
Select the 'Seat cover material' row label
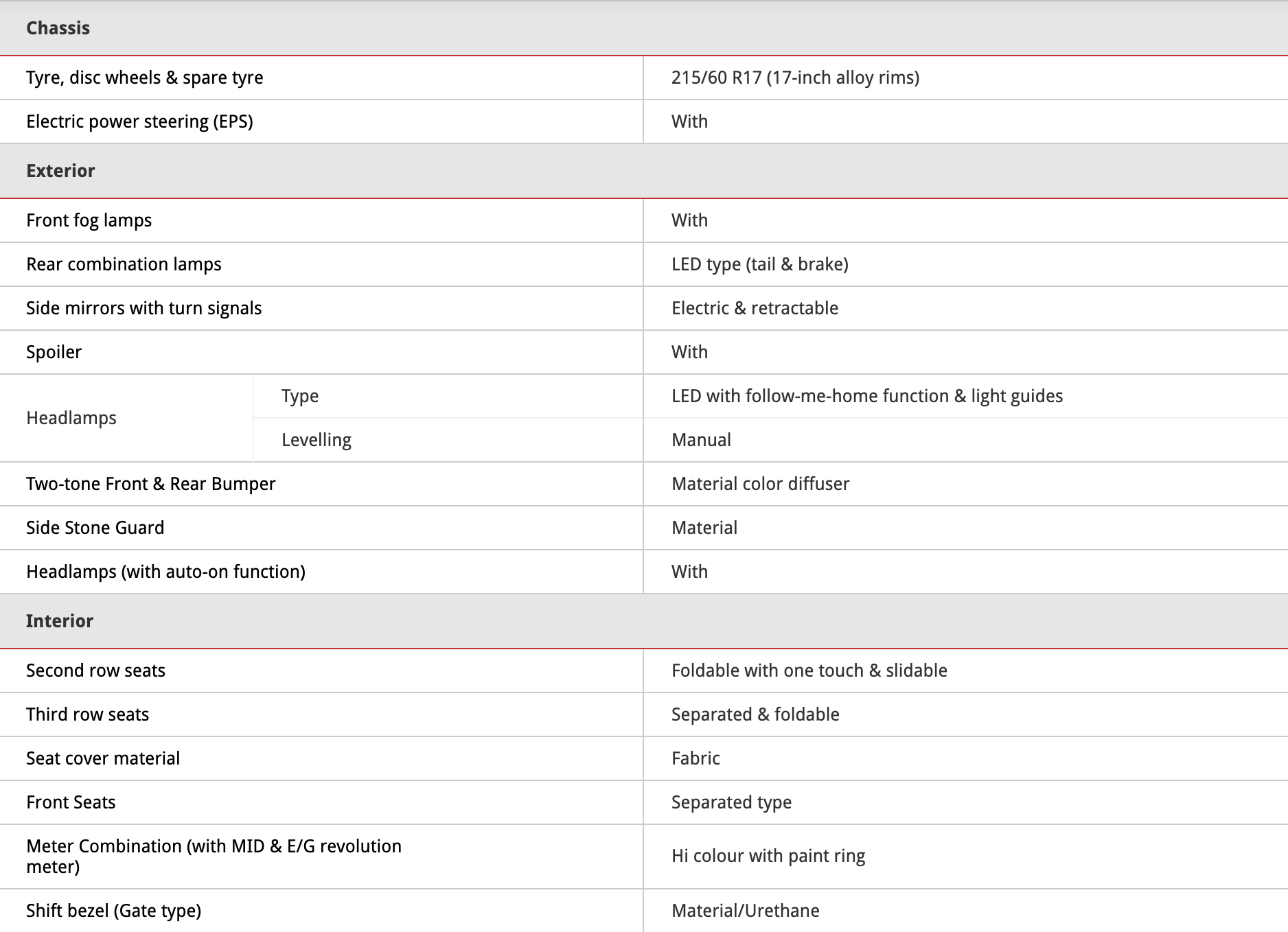point(103,758)
